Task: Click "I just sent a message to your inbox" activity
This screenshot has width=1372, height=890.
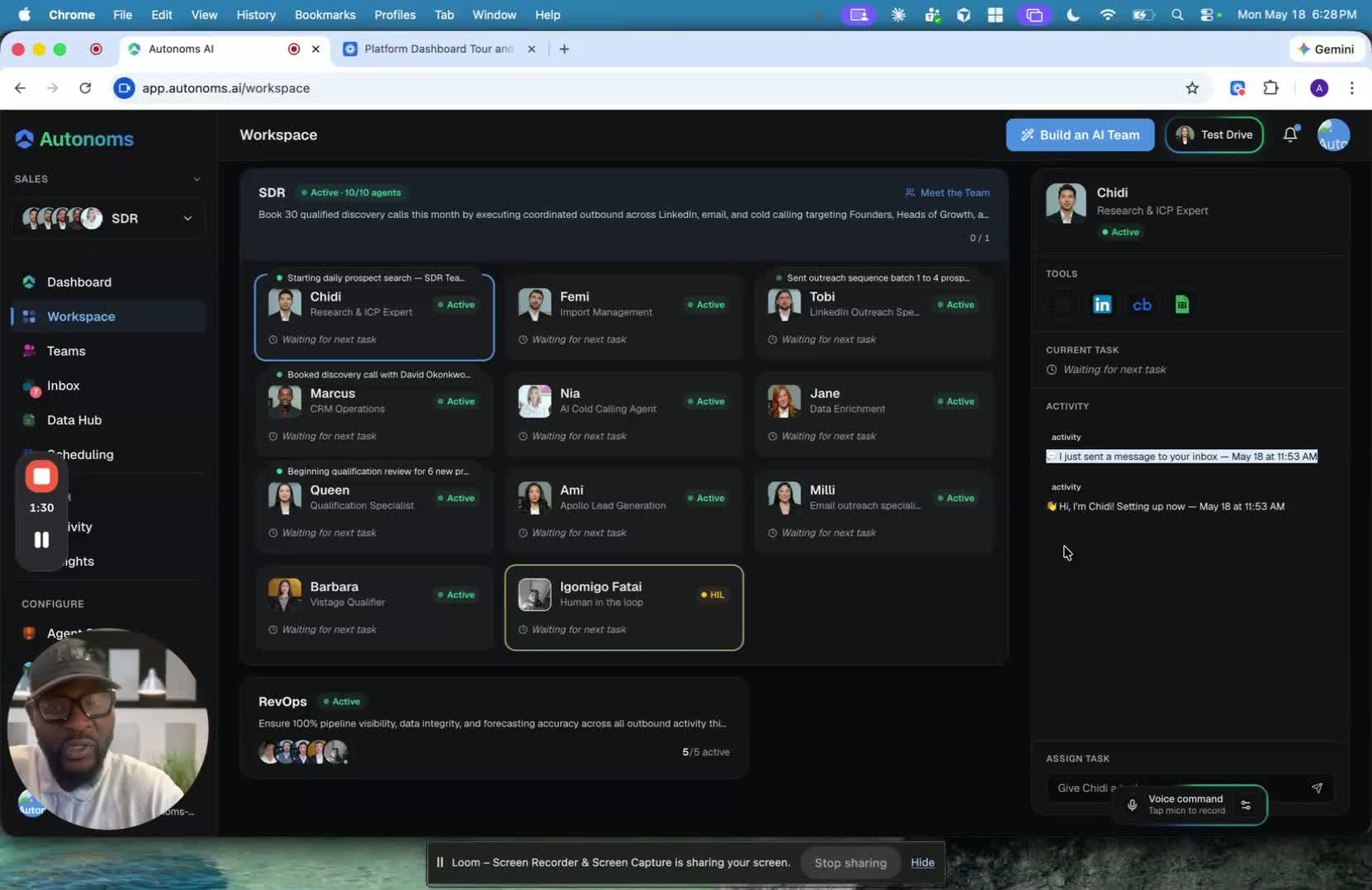Action: (x=1182, y=457)
